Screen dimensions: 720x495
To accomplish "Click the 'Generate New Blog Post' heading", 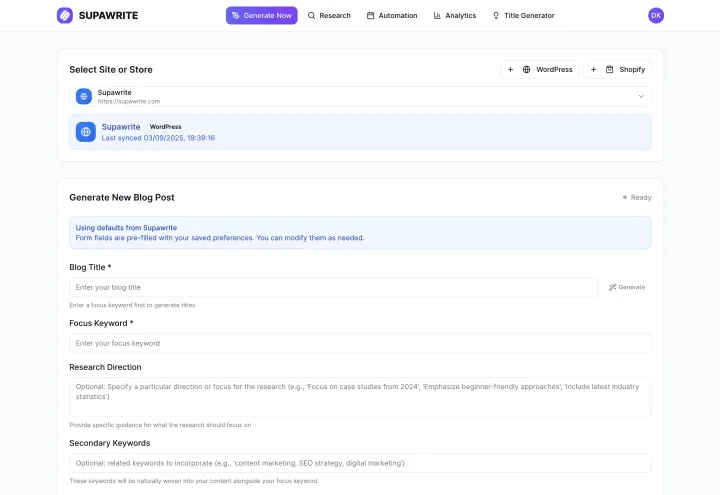I will 122,197.
